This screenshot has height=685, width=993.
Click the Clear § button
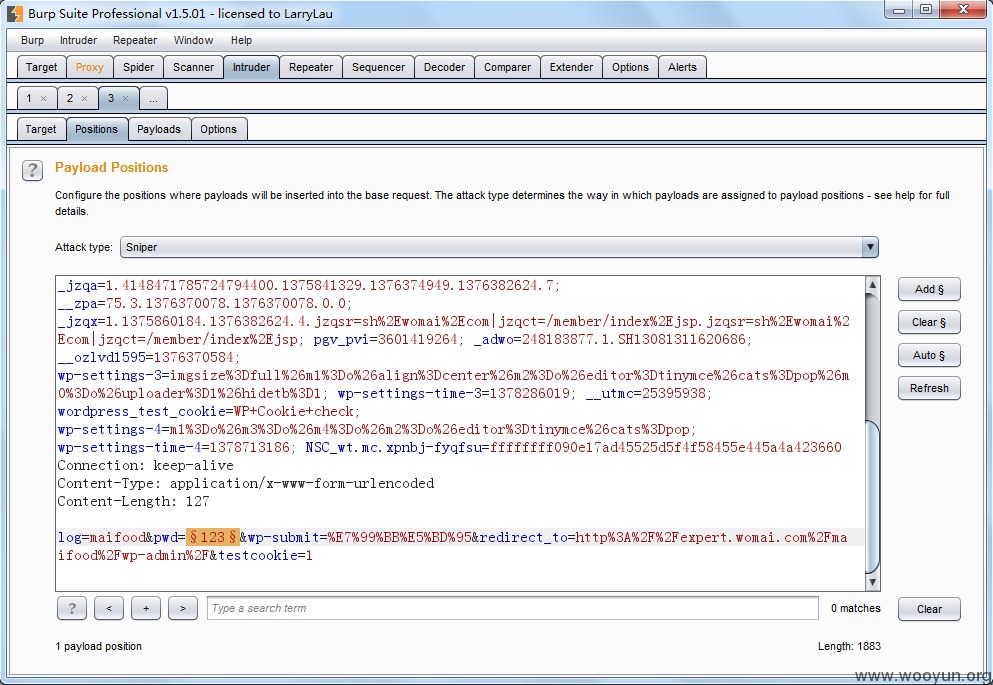(x=929, y=322)
